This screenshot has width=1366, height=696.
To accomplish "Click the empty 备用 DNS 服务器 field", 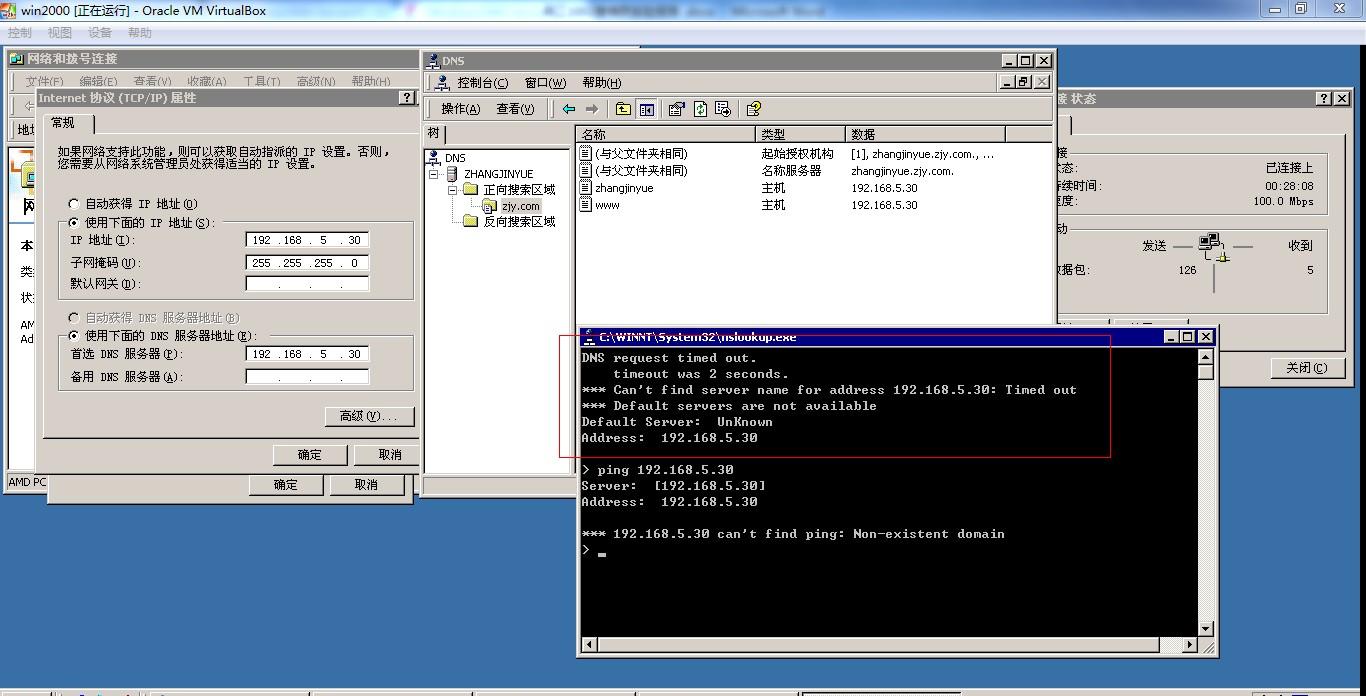I will click(307, 377).
